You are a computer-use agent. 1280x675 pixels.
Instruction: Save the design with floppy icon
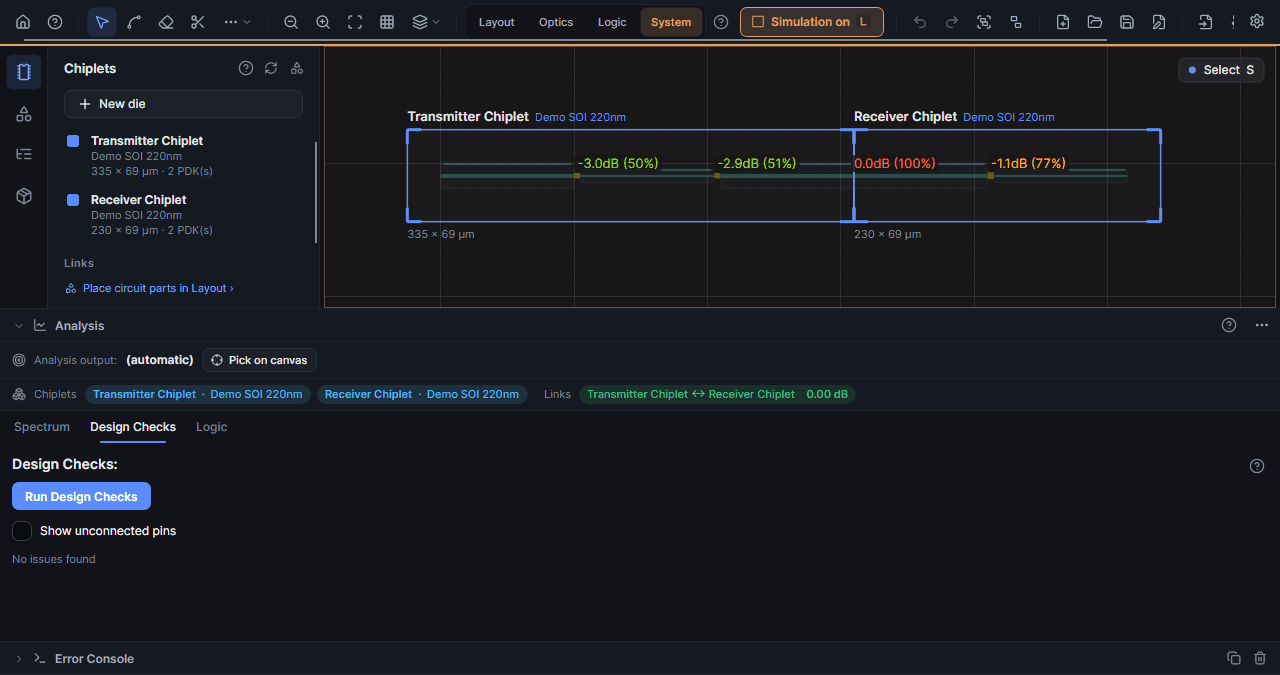pos(1127,22)
